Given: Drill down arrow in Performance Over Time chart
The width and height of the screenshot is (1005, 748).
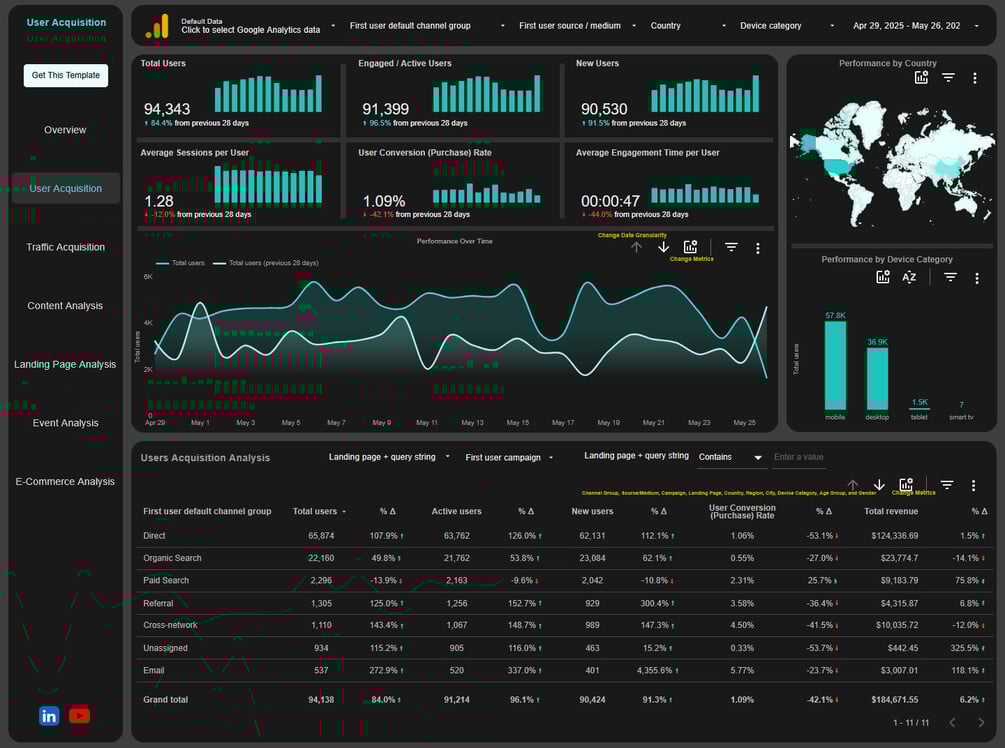Looking at the screenshot, I should 663,247.
